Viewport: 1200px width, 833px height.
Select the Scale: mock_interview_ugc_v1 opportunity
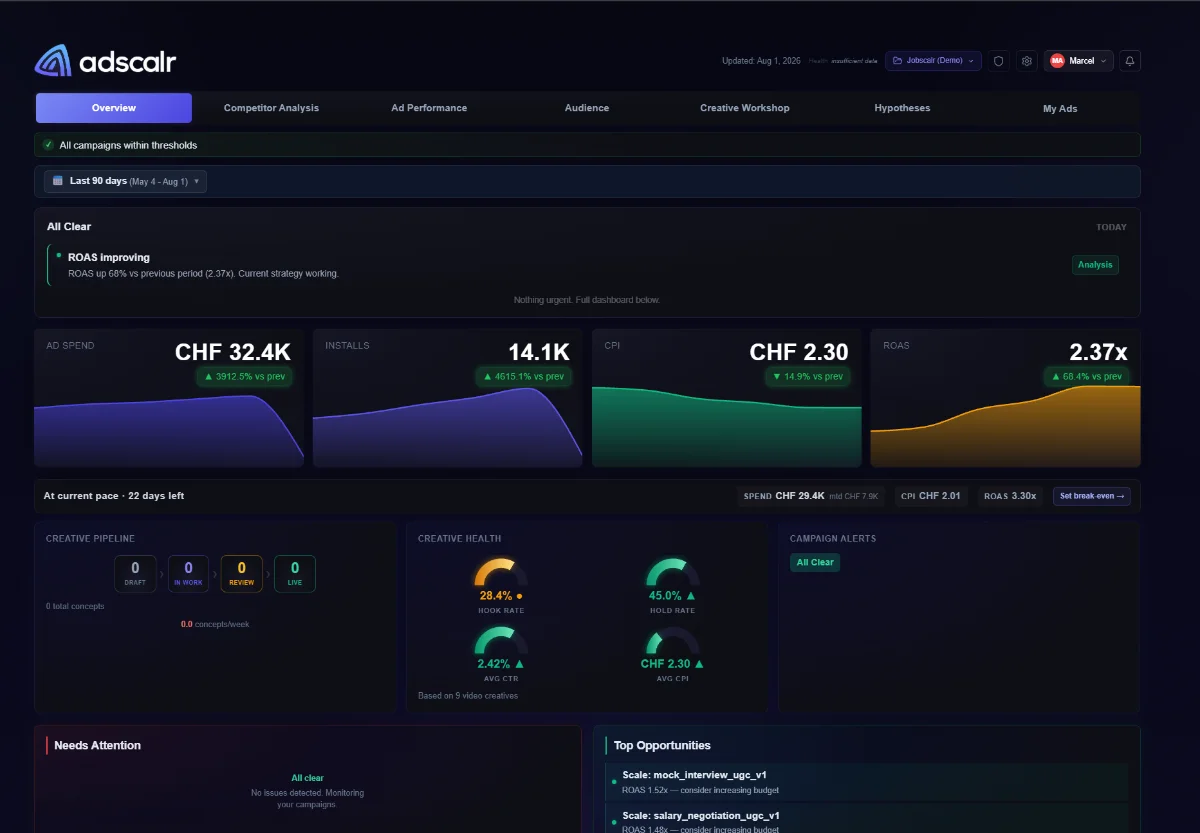(x=866, y=782)
